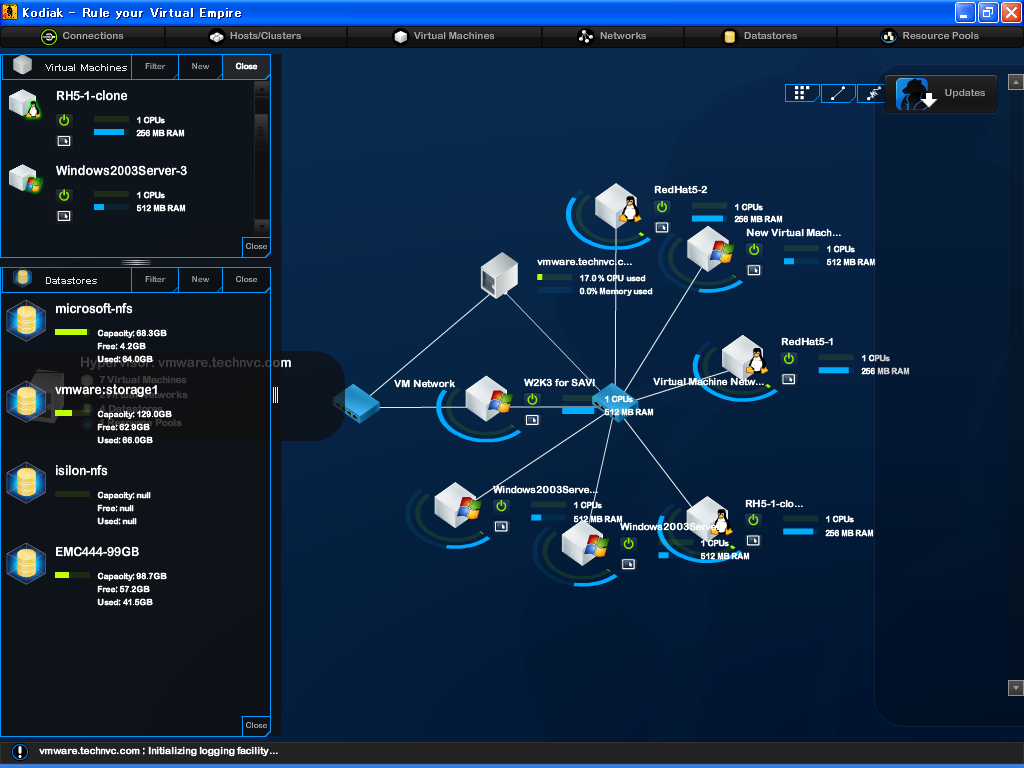
Task: Click the status bar alert icon
Action: coord(20,752)
